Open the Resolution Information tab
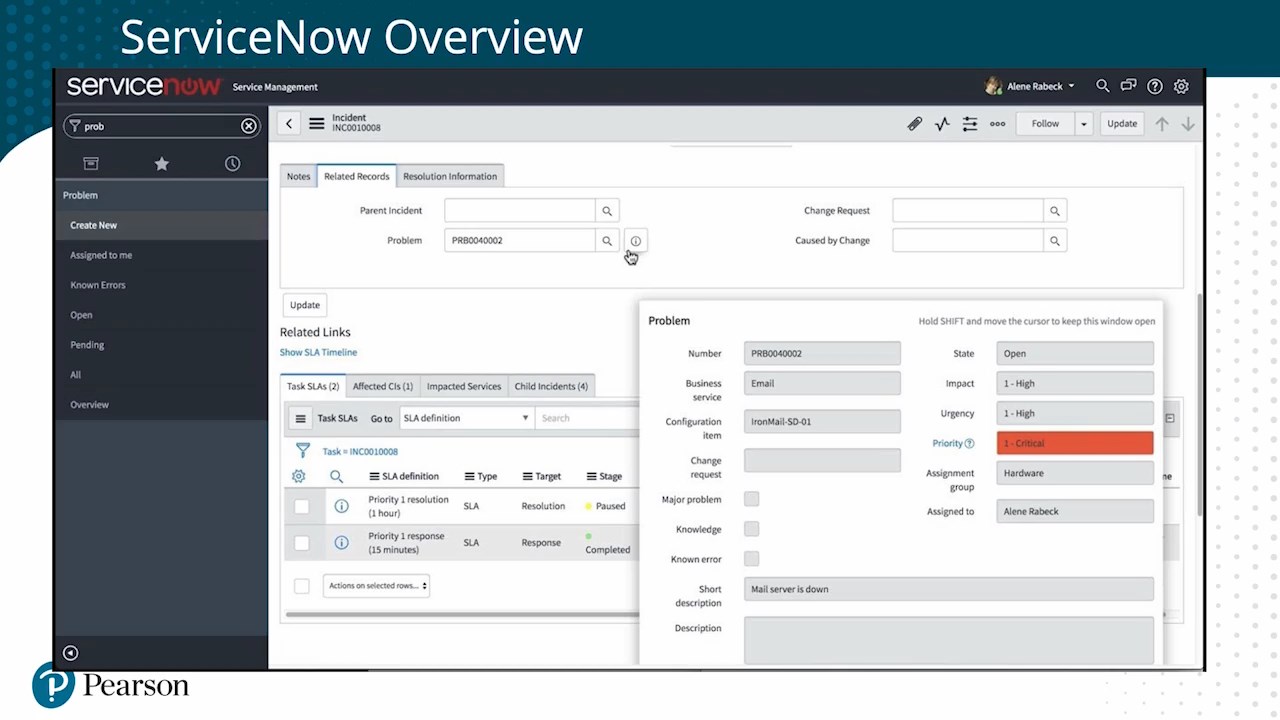The width and height of the screenshot is (1280, 720). click(450, 177)
